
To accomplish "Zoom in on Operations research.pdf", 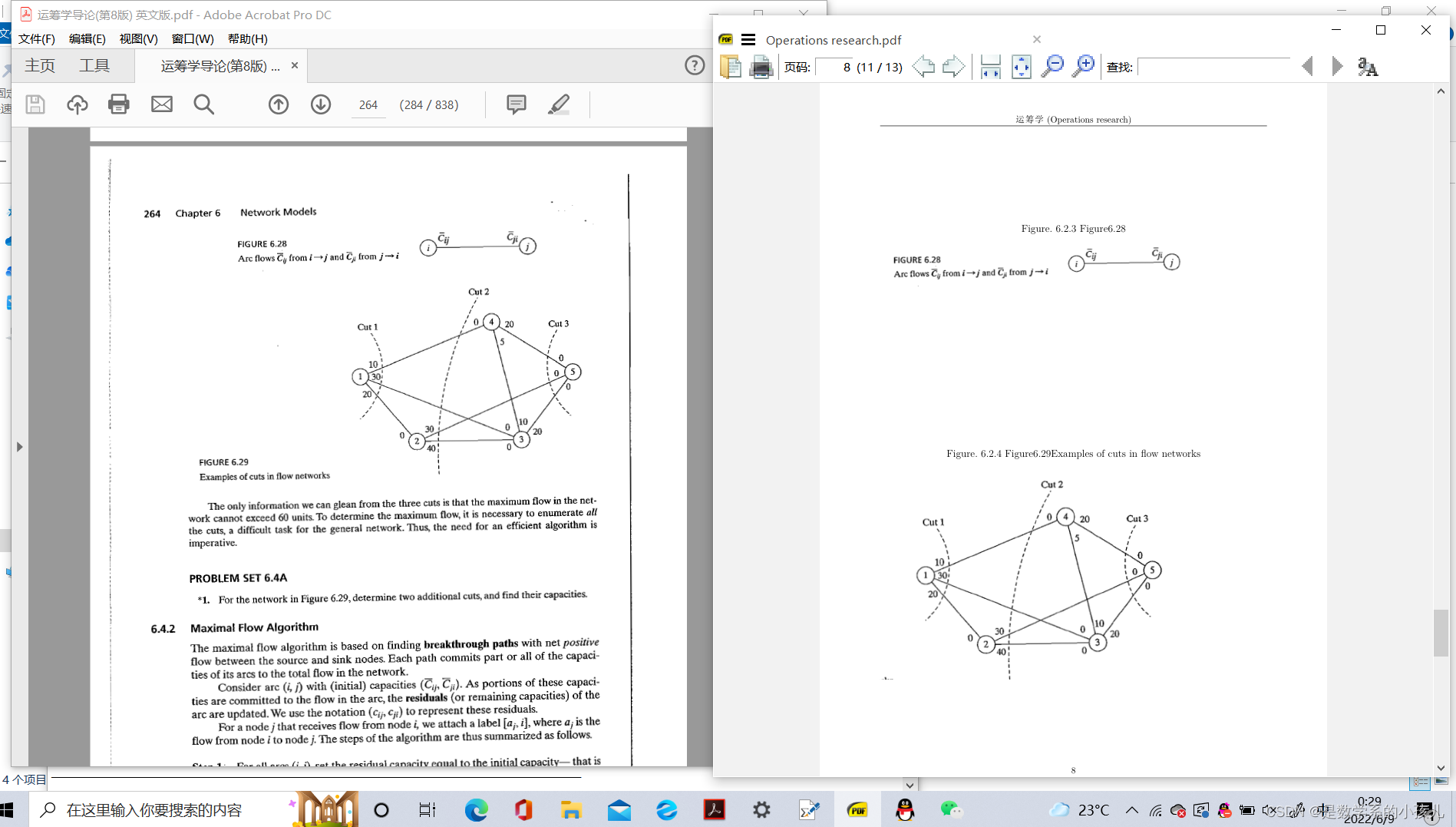I will 1084,67.
